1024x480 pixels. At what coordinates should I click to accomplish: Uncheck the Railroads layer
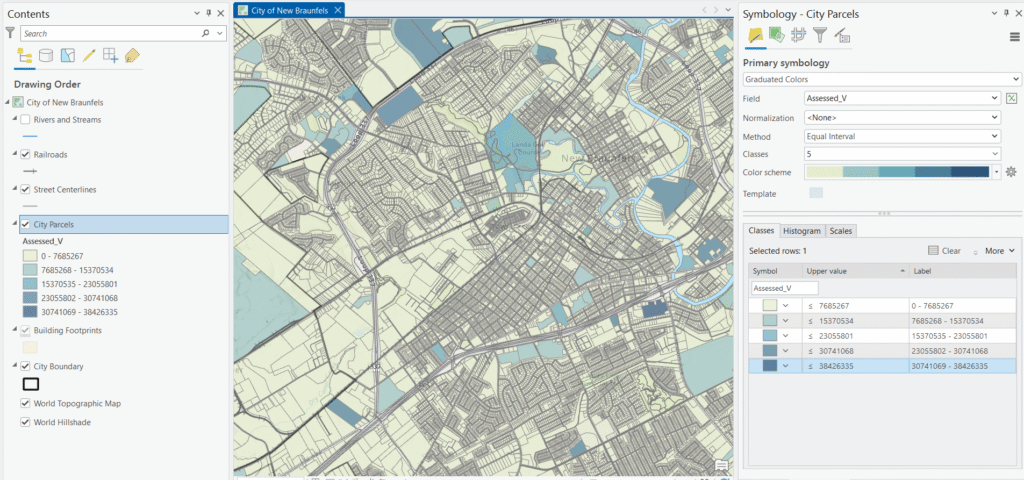26,155
